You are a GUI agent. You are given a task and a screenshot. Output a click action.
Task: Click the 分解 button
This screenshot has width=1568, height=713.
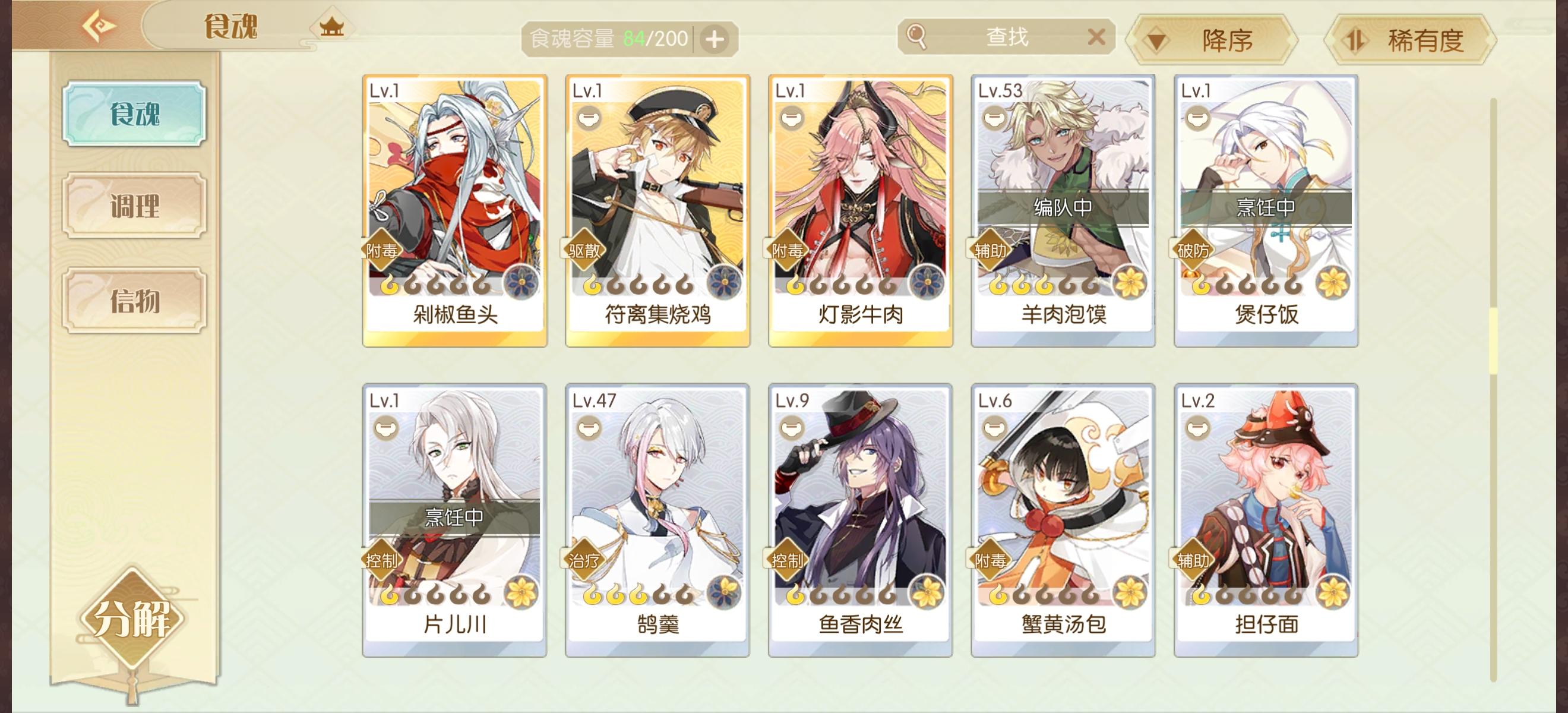pos(131,619)
